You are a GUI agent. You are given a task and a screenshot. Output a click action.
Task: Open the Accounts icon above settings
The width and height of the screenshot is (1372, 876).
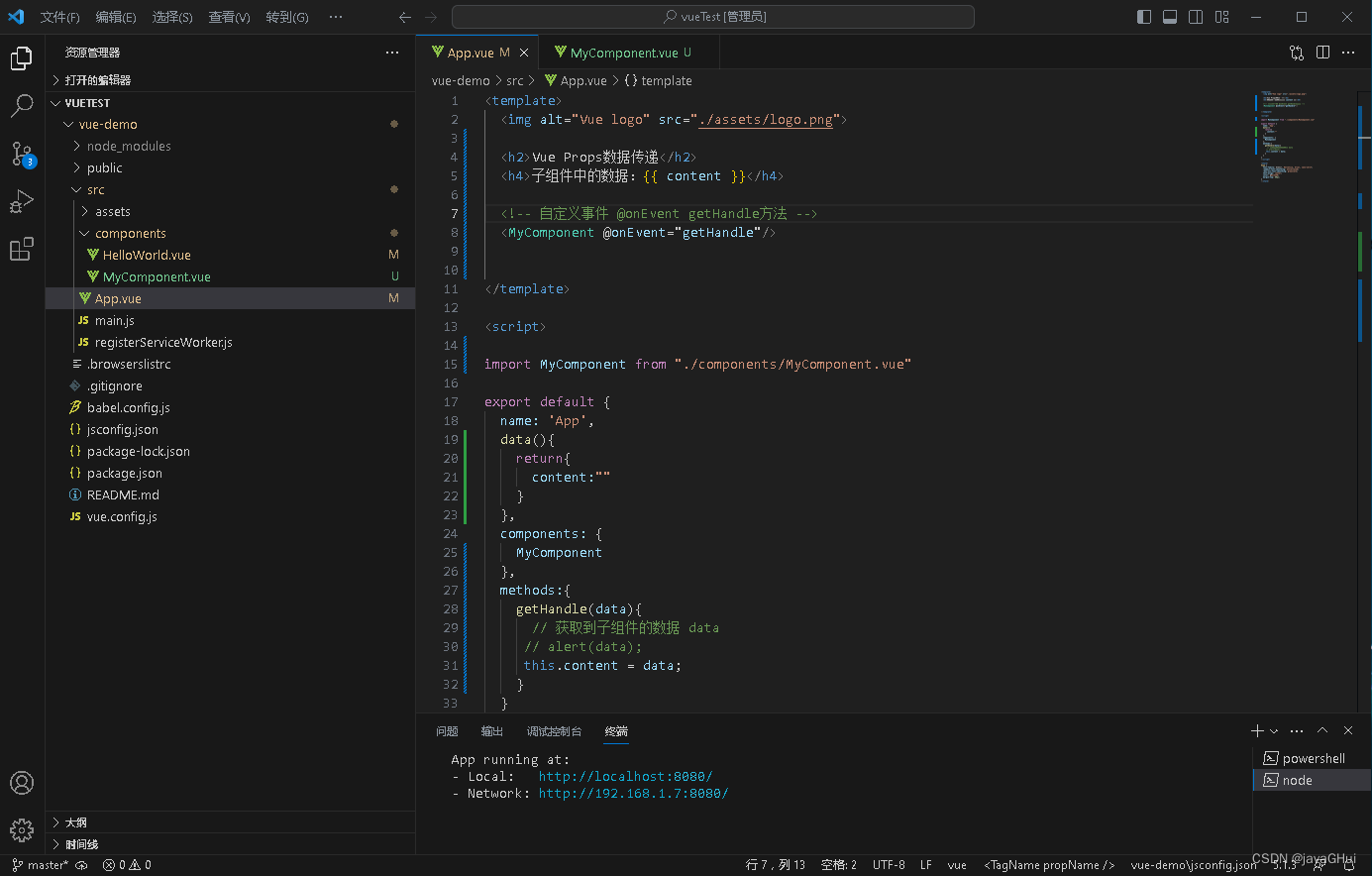(22, 783)
